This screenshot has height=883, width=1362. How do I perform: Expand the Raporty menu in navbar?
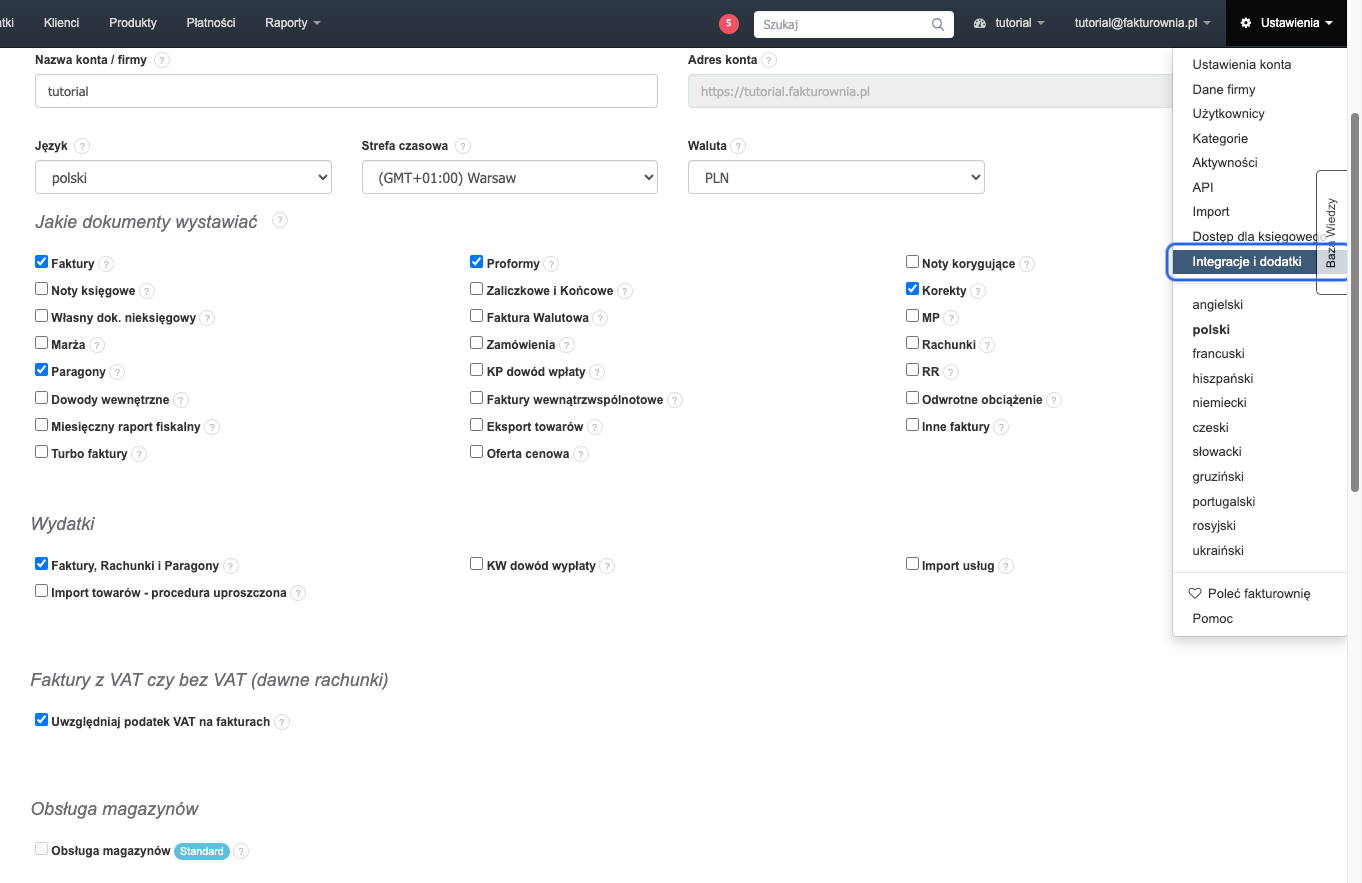pyautogui.click(x=293, y=23)
